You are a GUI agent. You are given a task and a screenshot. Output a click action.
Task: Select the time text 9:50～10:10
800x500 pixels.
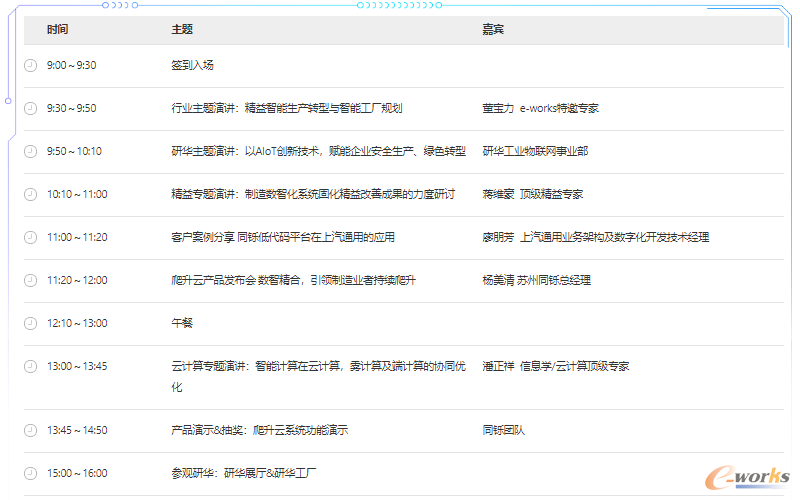point(74,151)
